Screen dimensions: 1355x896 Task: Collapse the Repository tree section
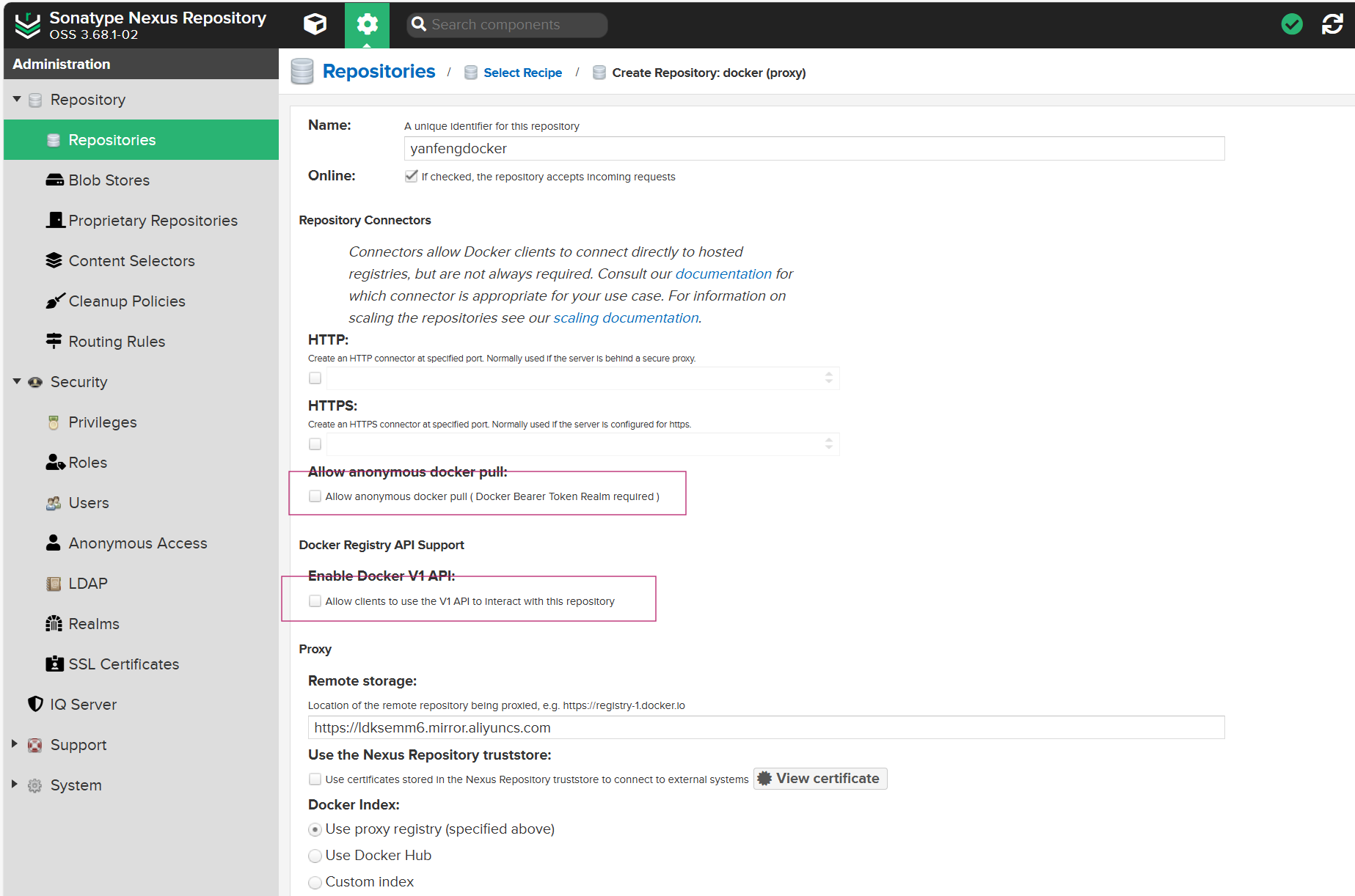coord(17,99)
